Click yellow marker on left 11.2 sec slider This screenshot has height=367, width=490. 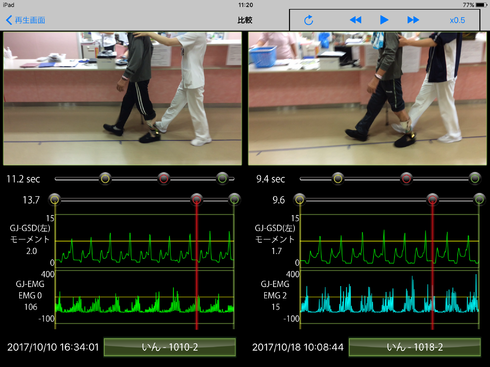coord(105,179)
